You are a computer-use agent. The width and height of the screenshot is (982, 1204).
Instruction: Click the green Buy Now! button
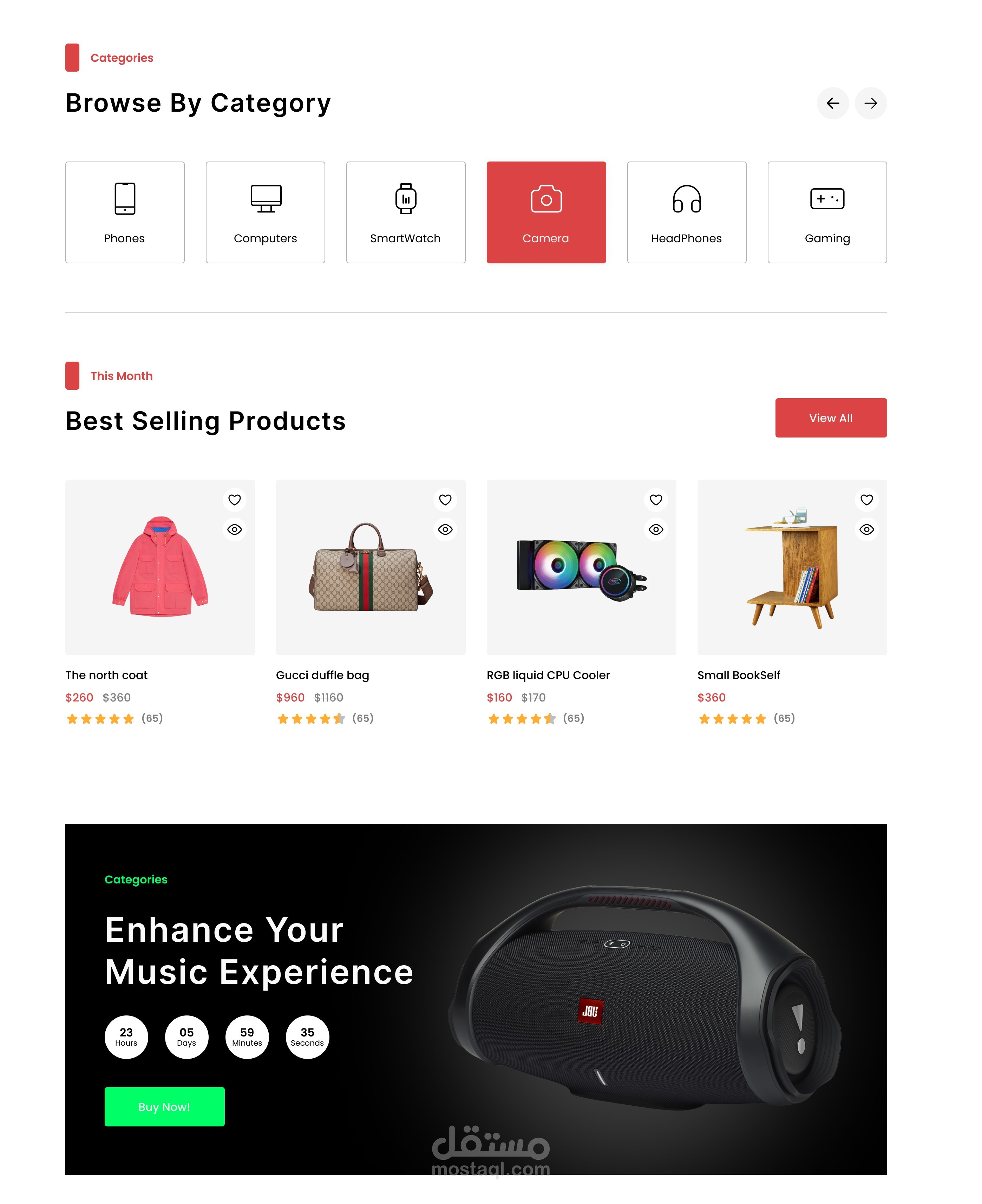point(165,1107)
